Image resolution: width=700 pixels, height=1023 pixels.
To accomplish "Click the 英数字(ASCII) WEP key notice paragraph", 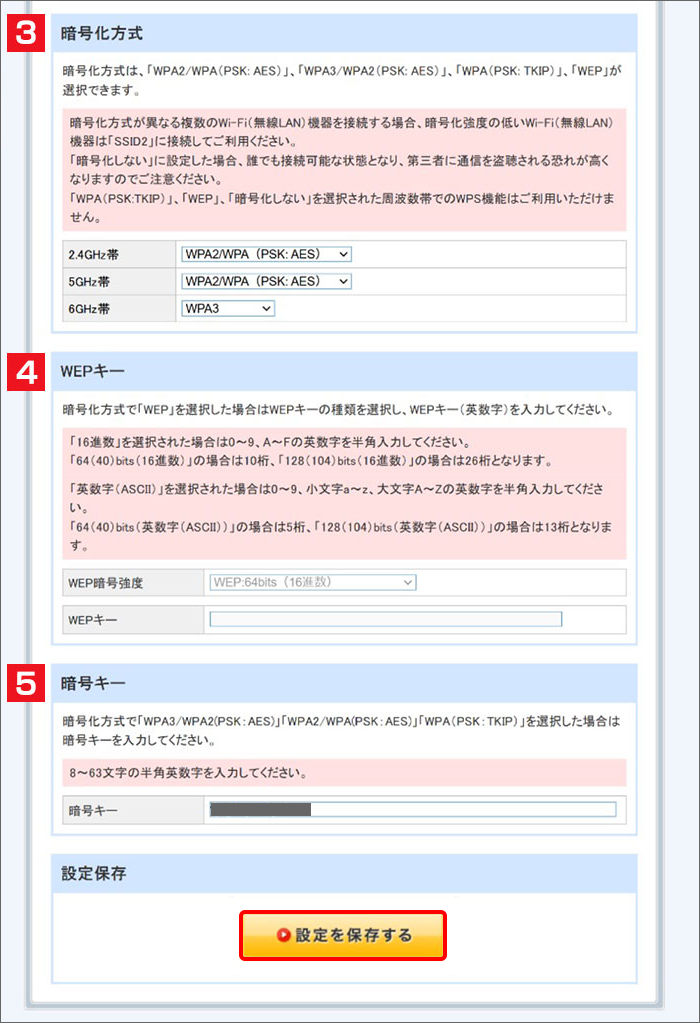I will click(341, 517).
